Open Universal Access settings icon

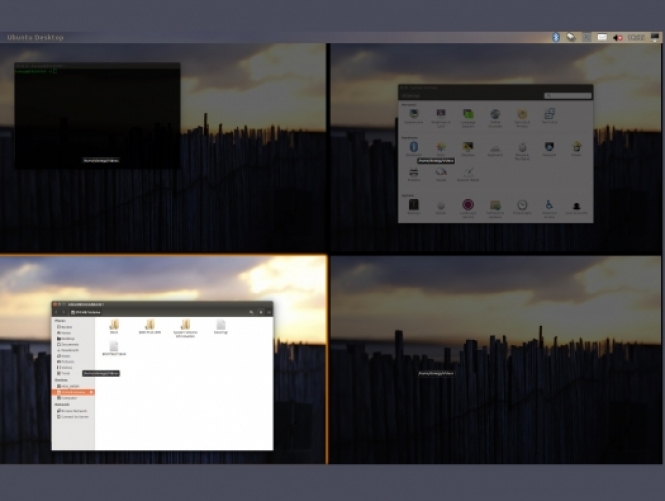pos(549,206)
